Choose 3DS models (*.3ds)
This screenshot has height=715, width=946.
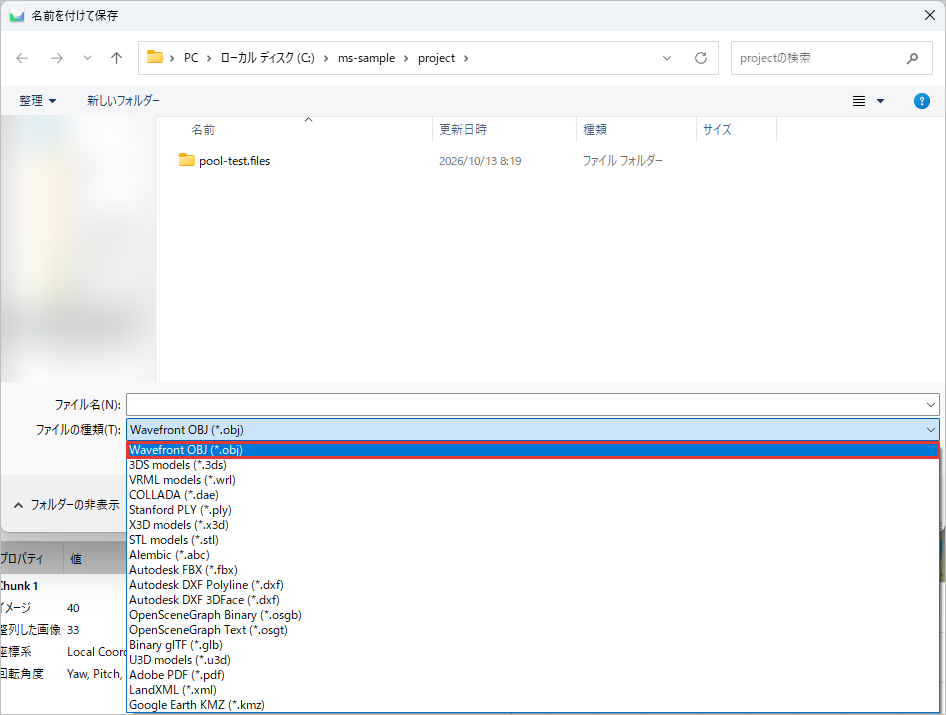(x=533, y=465)
